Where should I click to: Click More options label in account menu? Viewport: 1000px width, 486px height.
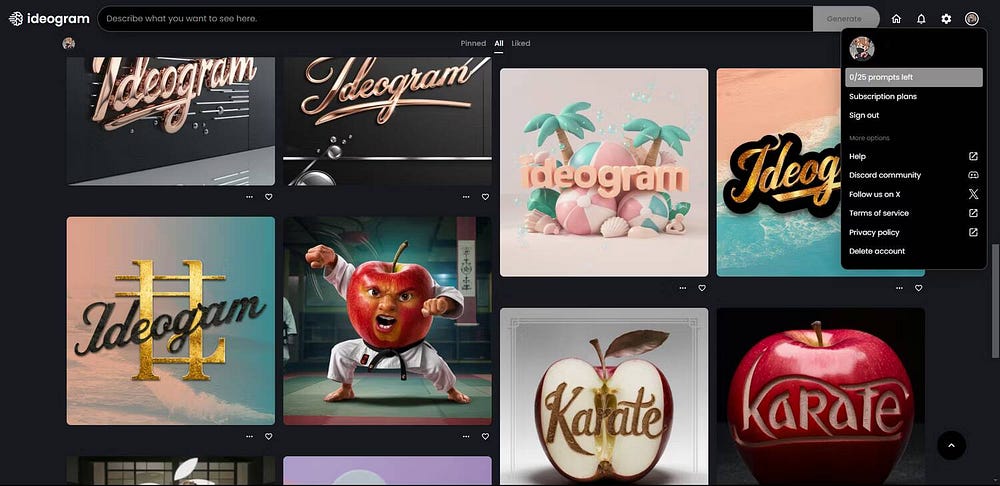point(869,138)
